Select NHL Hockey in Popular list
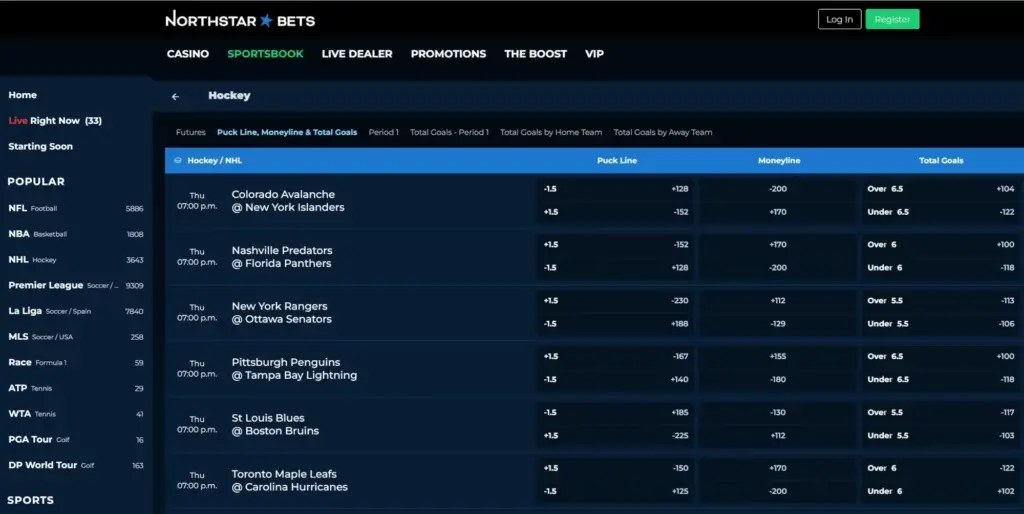 pyautogui.click(x=76, y=259)
